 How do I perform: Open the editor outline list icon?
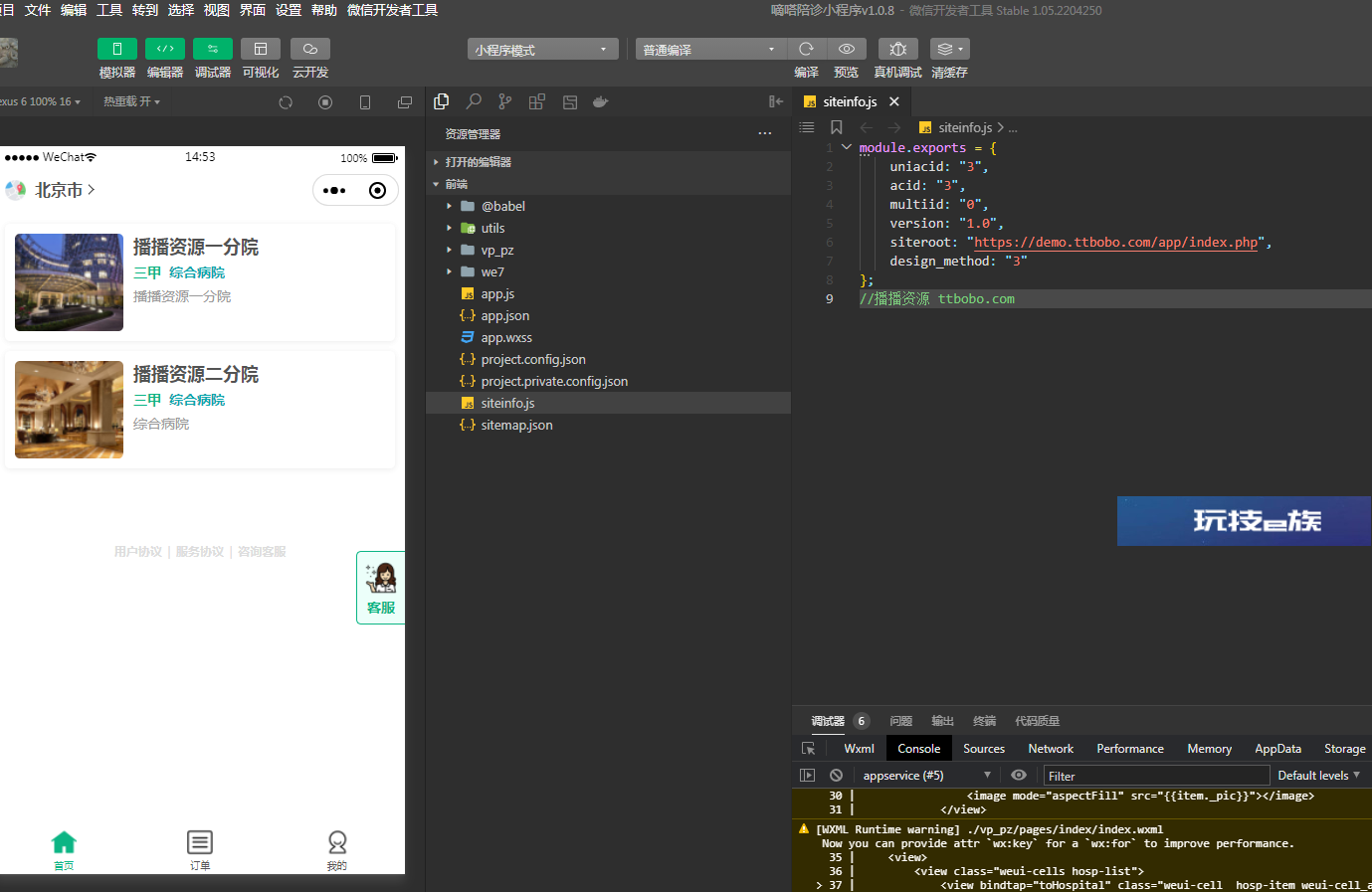pyautogui.click(x=807, y=127)
